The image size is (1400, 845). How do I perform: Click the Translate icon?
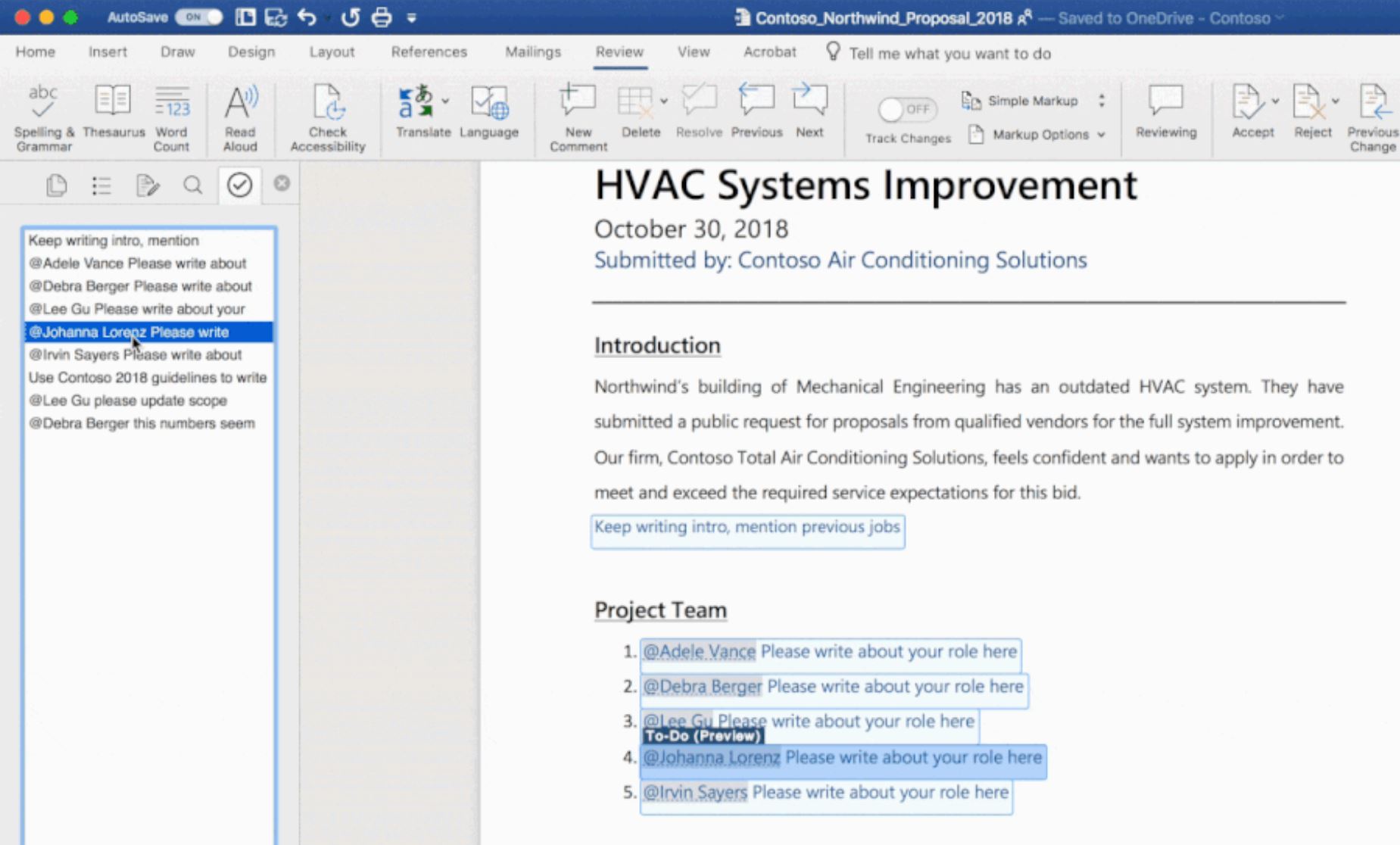pos(416,101)
